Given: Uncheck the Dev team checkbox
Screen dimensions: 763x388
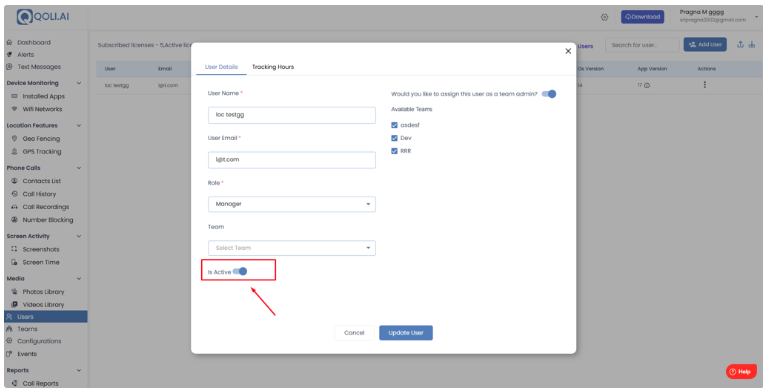Looking at the screenshot, I should tap(394, 138).
